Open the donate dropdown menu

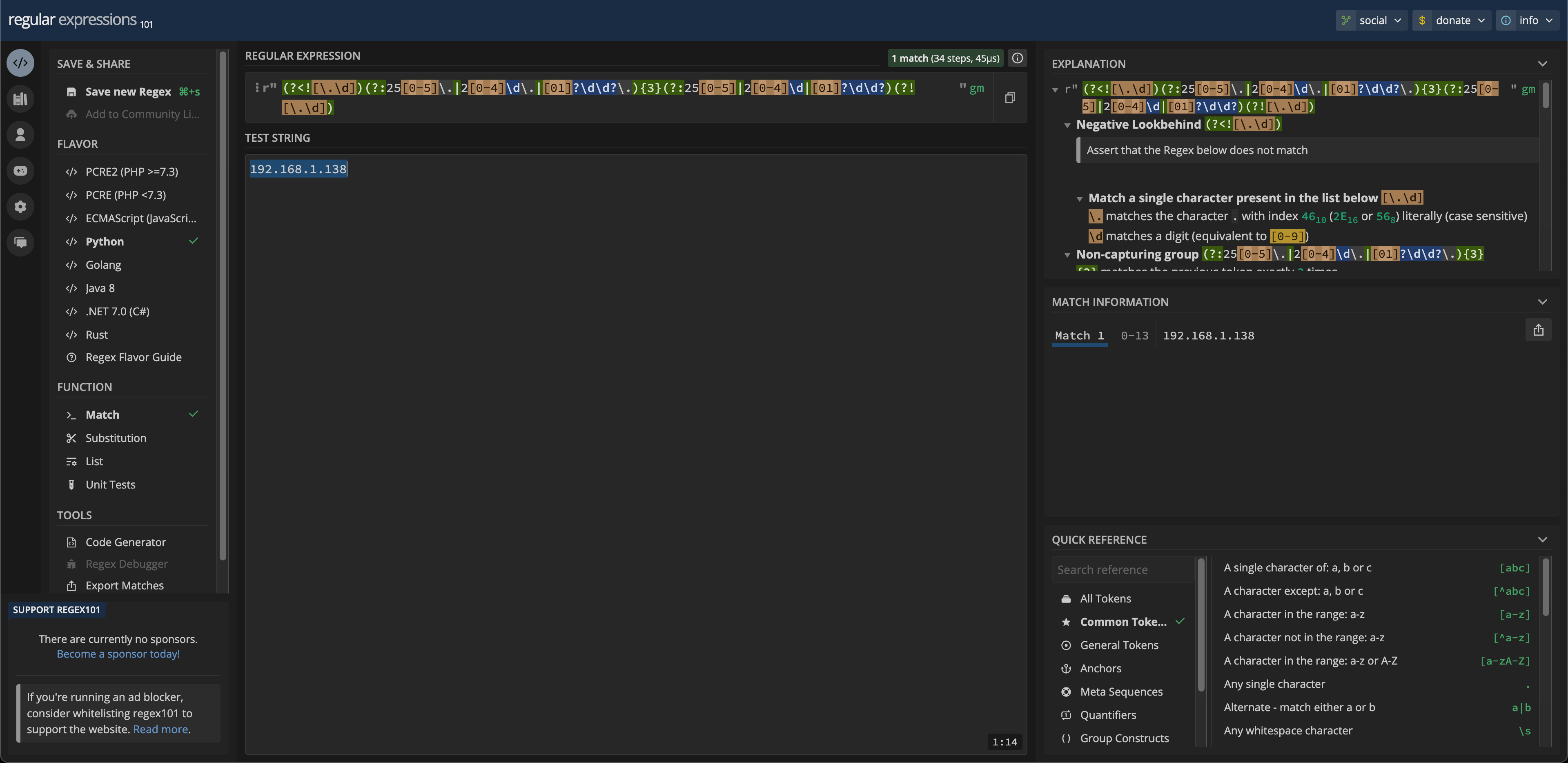[1452, 20]
